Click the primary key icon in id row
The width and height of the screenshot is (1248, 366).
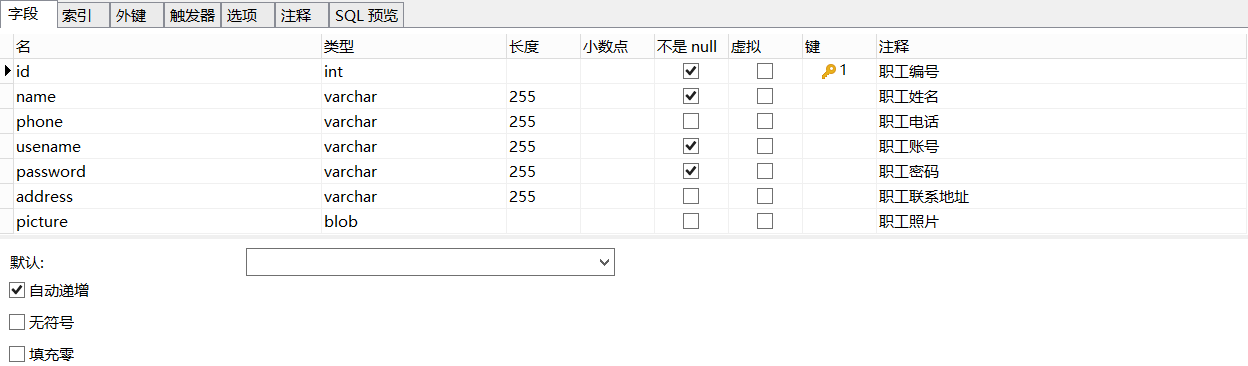pyautogui.click(x=829, y=71)
